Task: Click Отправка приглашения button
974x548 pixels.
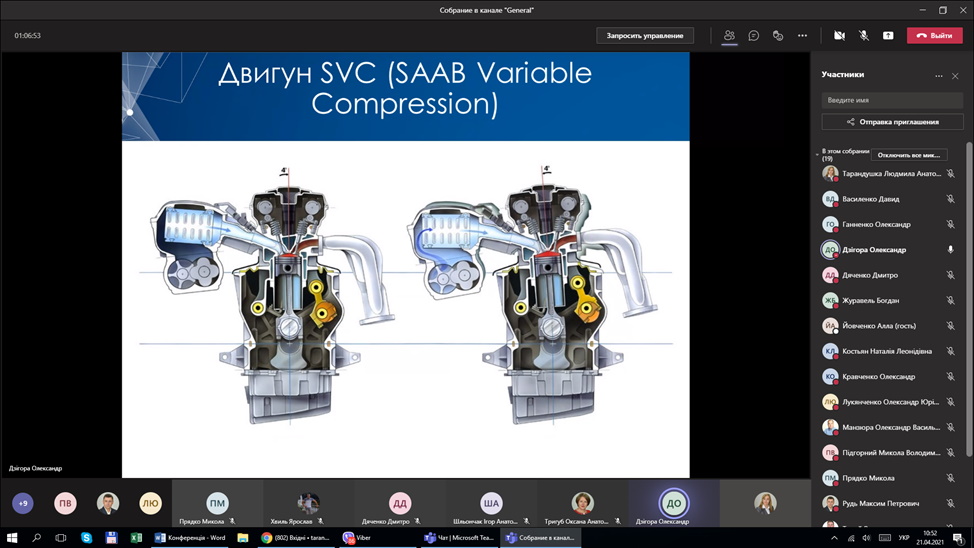Action: tap(892, 122)
